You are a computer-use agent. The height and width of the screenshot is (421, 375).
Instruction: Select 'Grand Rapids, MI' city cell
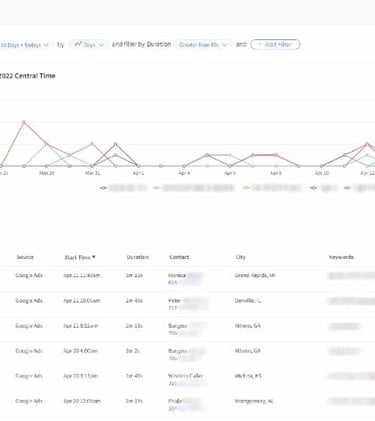pyautogui.click(x=255, y=275)
